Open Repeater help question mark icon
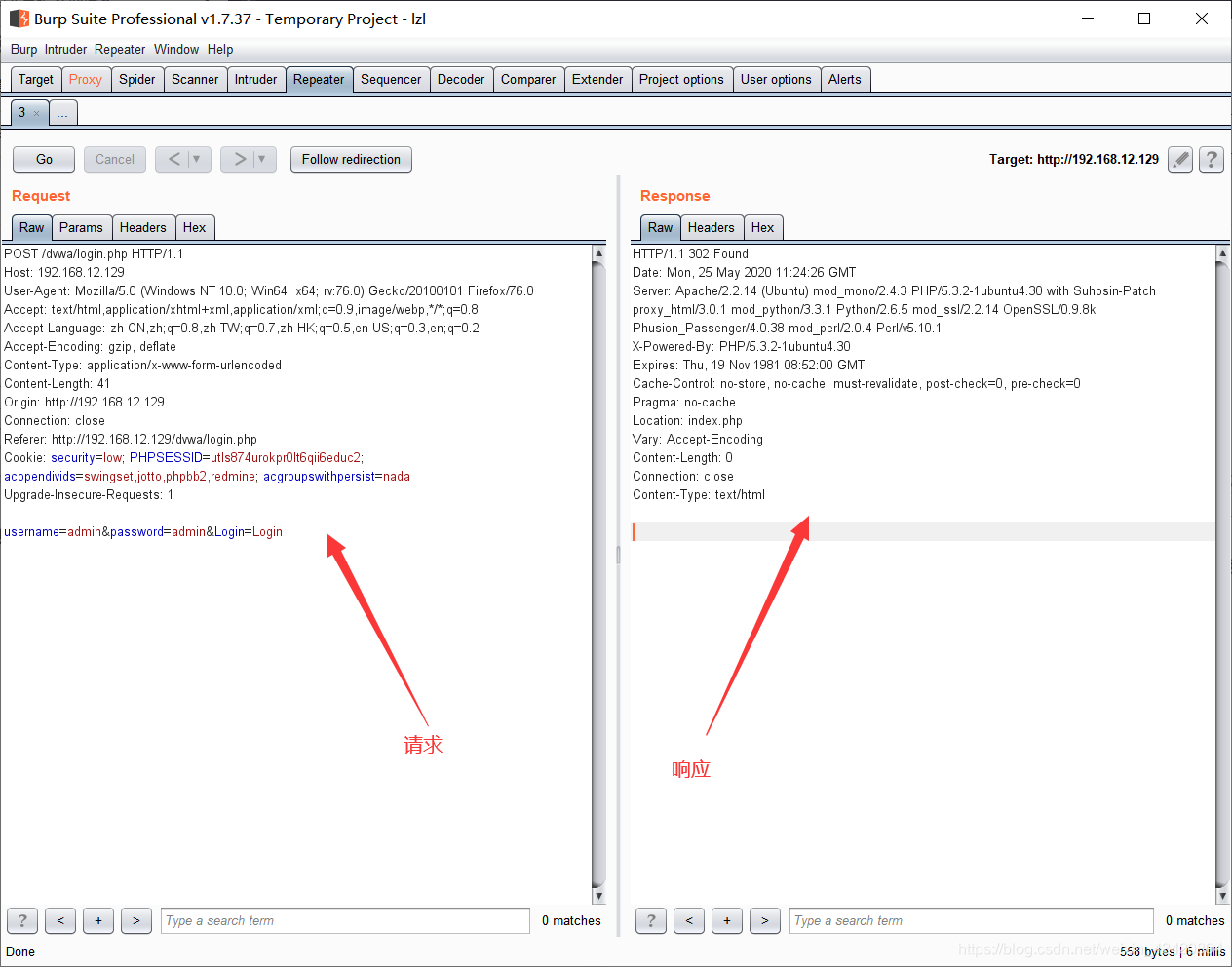 1212,159
